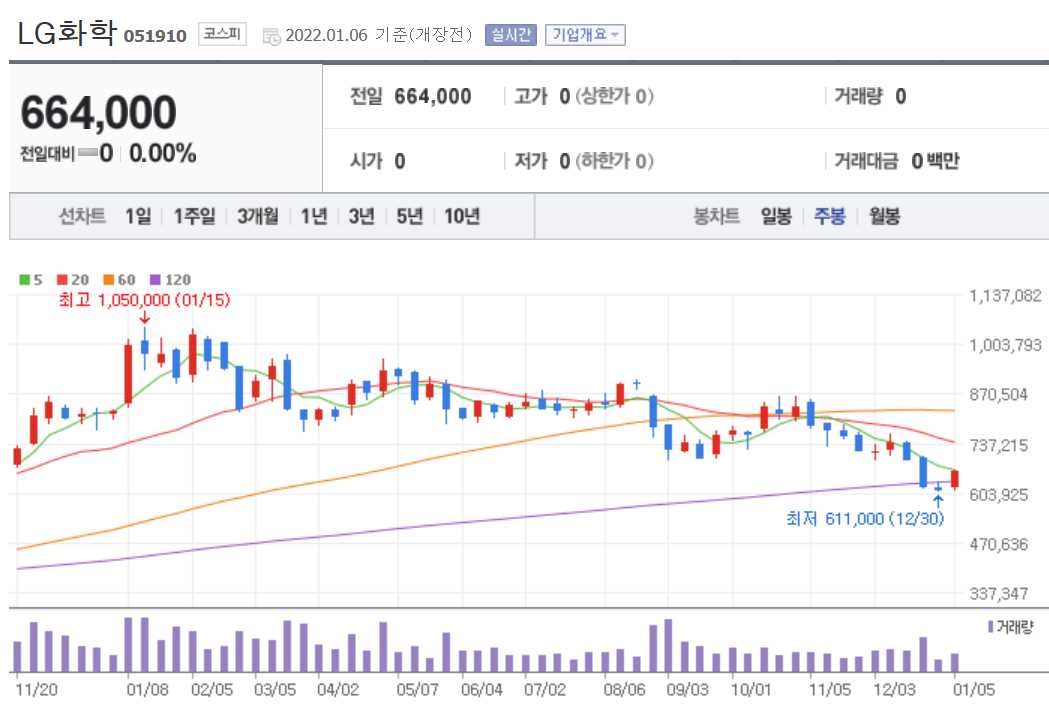Screen dimensions: 1049x710
Task: Click the 거래량 volume legend marker
Action: [1010, 627]
